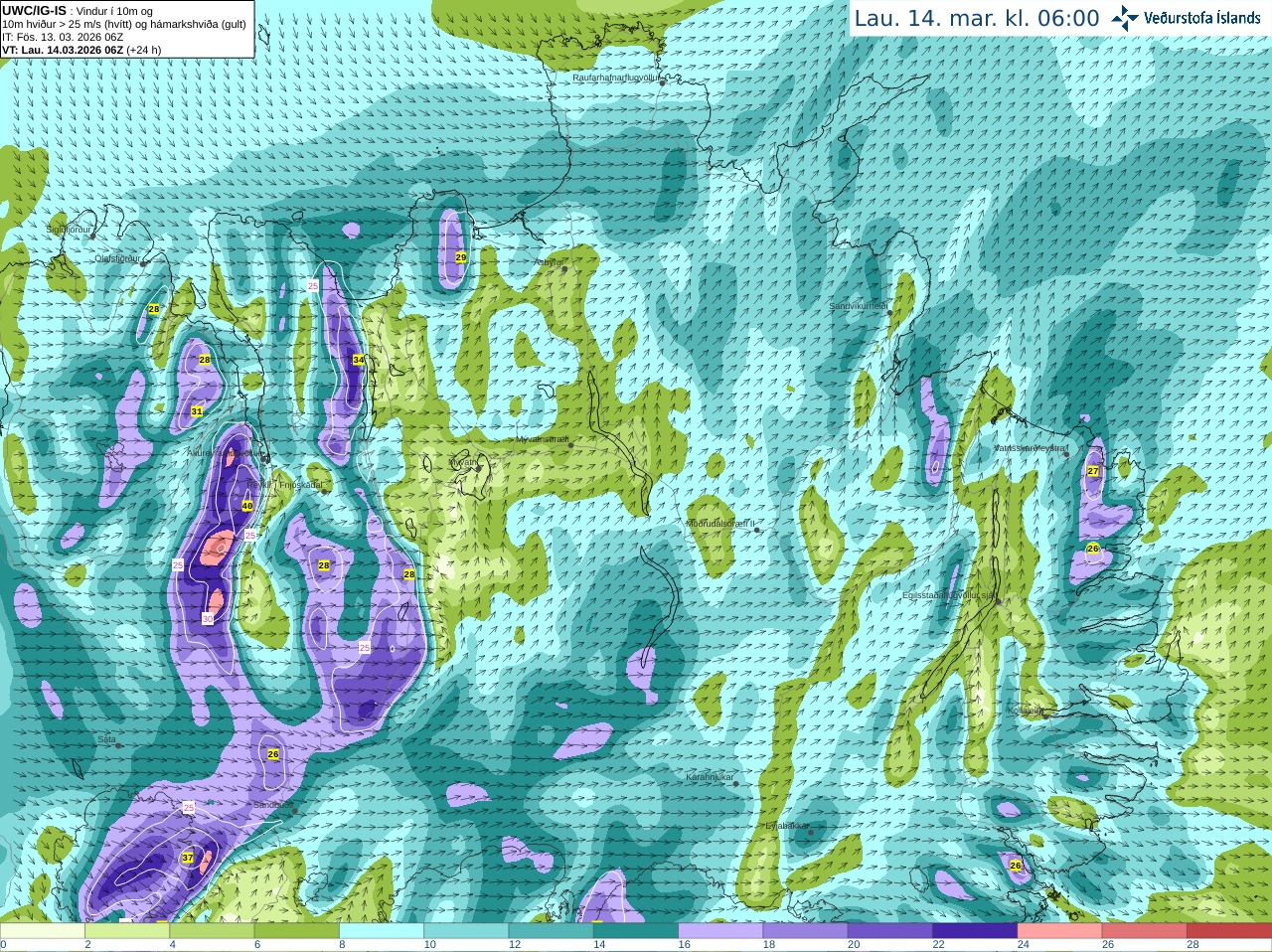
Task: Click the Kollaleira station label
Action: pyautogui.click(x=1026, y=711)
